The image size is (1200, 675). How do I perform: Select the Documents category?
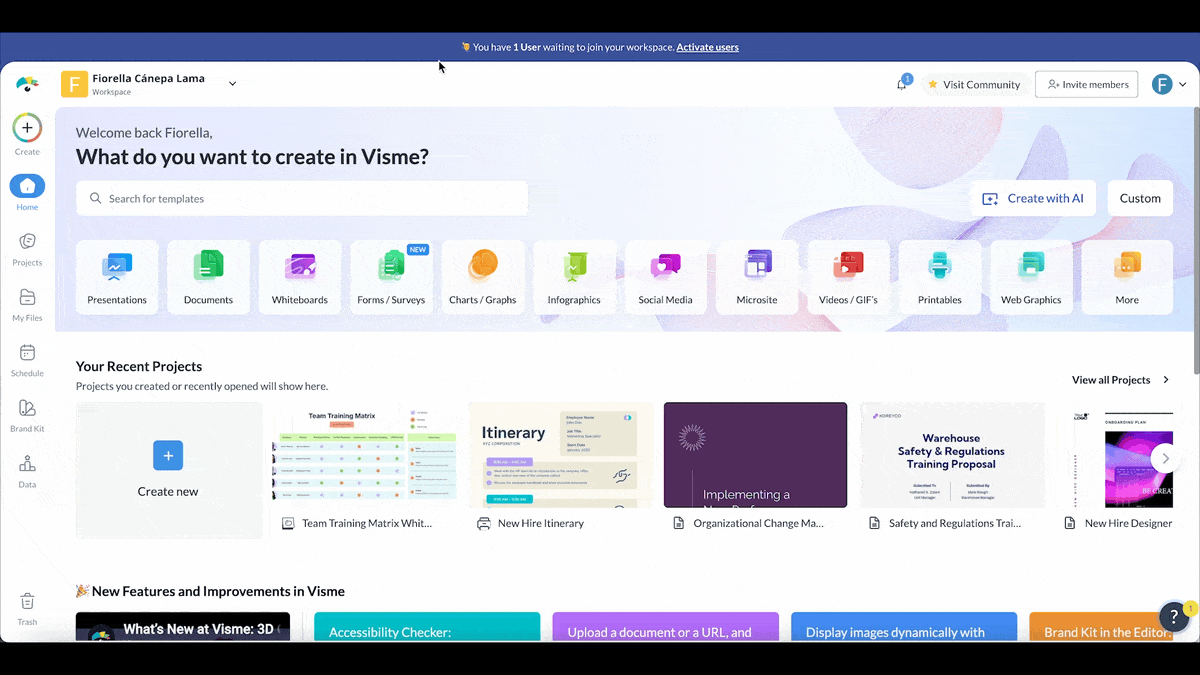(x=208, y=277)
